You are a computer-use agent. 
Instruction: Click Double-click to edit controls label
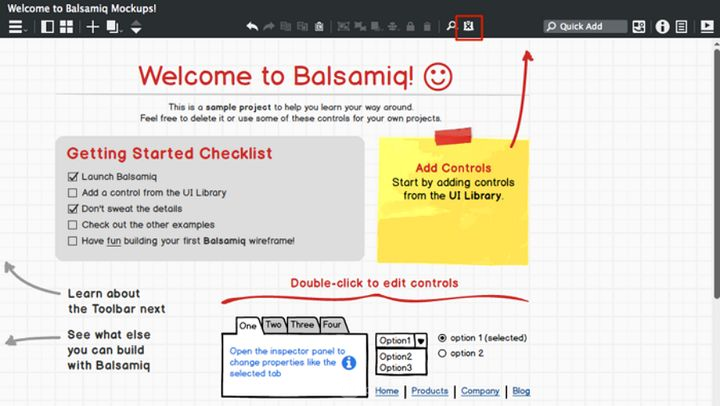[x=374, y=283]
